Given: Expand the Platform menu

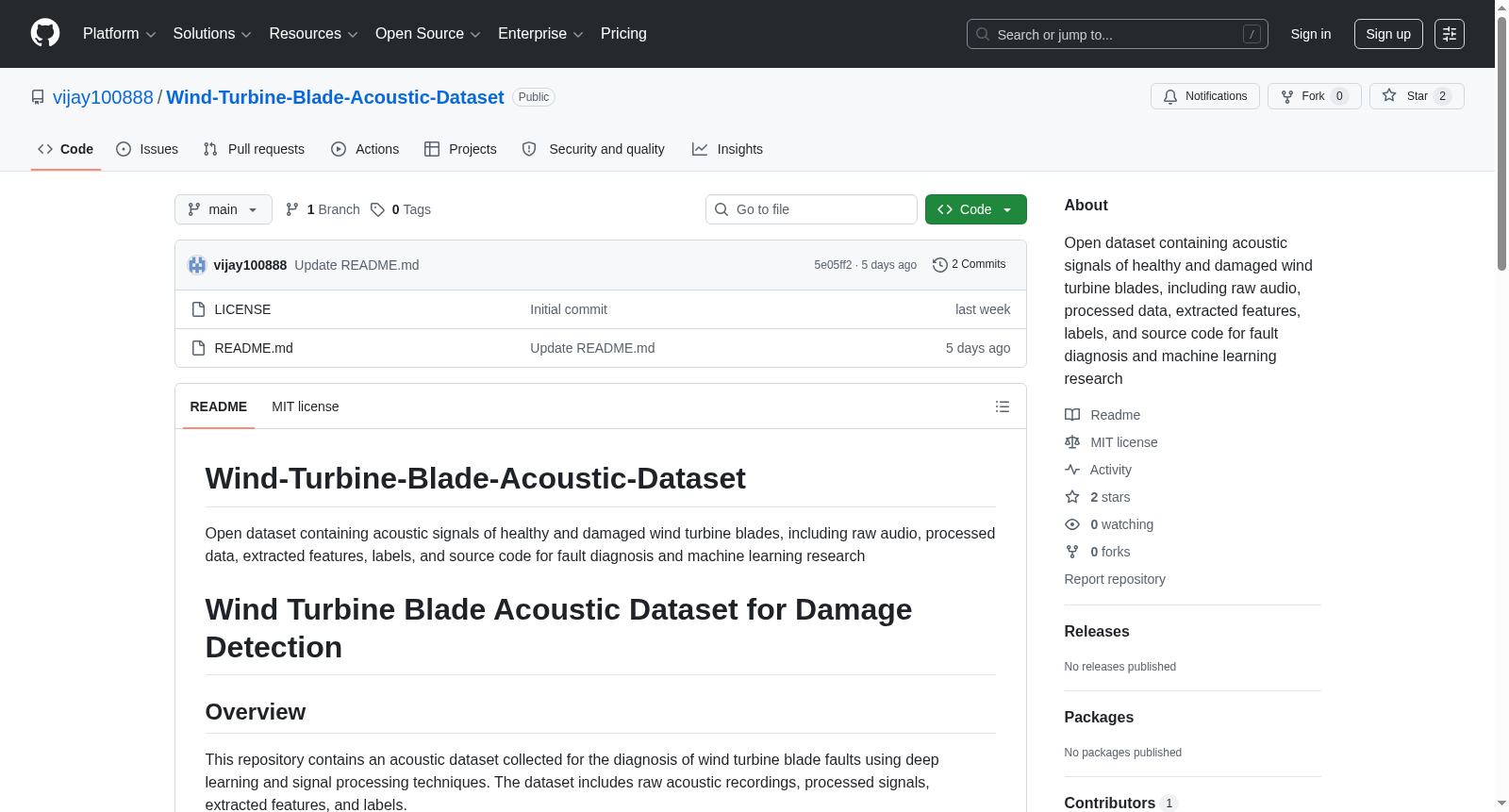Looking at the screenshot, I should [x=119, y=34].
